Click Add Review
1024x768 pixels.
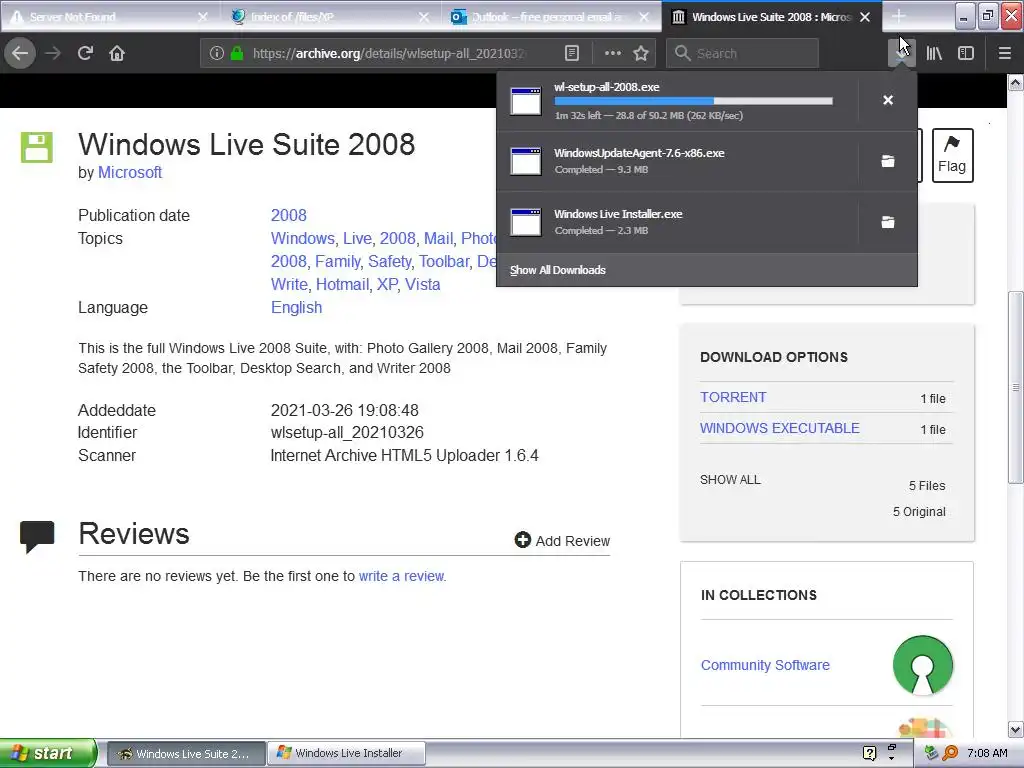point(562,541)
